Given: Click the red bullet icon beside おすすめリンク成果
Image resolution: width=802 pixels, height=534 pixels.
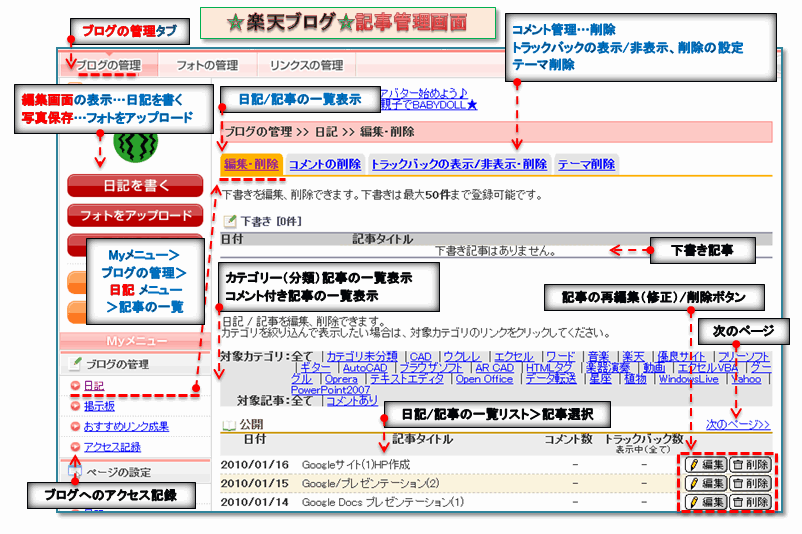Looking at the screenshot, I should (x=75, y=427).
